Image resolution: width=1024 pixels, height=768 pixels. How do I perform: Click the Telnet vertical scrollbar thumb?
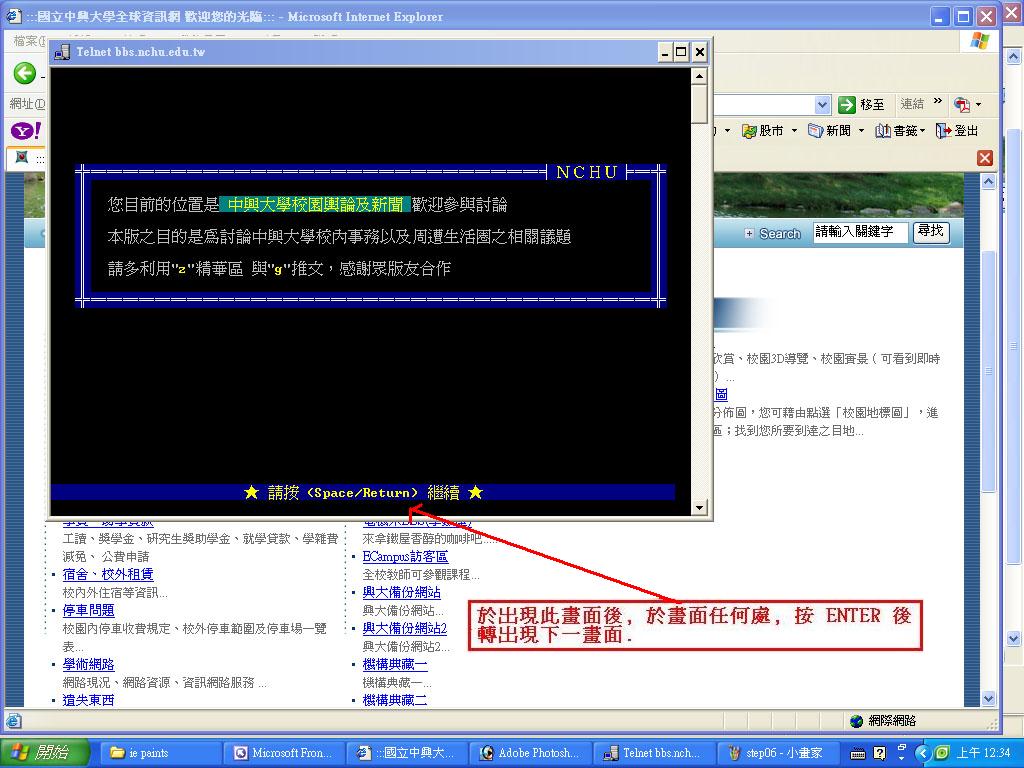click(x=699, y=104)
